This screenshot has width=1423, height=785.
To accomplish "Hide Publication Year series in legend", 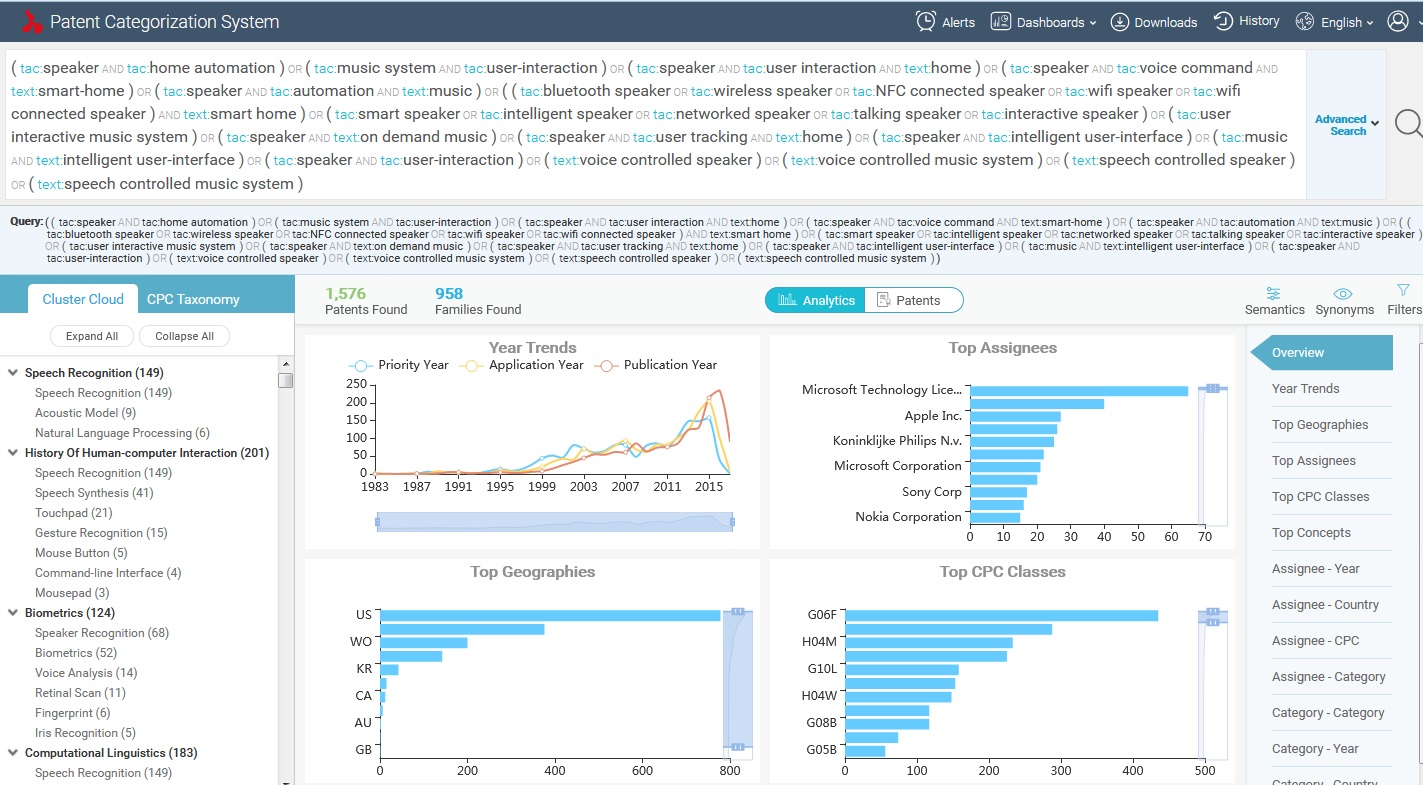I will (657, 365).
